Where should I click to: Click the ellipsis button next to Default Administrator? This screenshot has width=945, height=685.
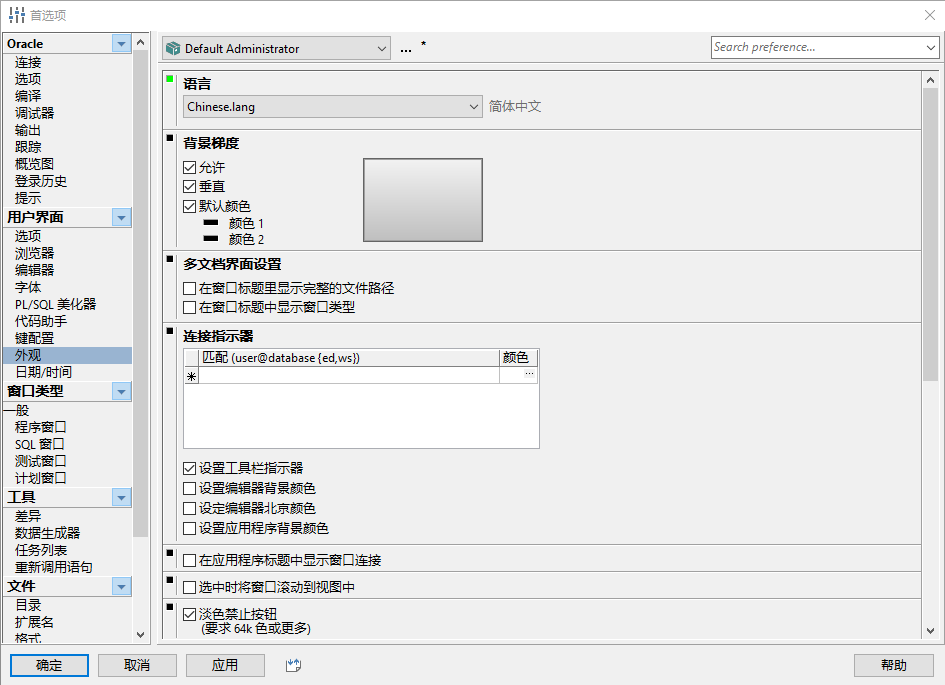(x=405, y=48)
